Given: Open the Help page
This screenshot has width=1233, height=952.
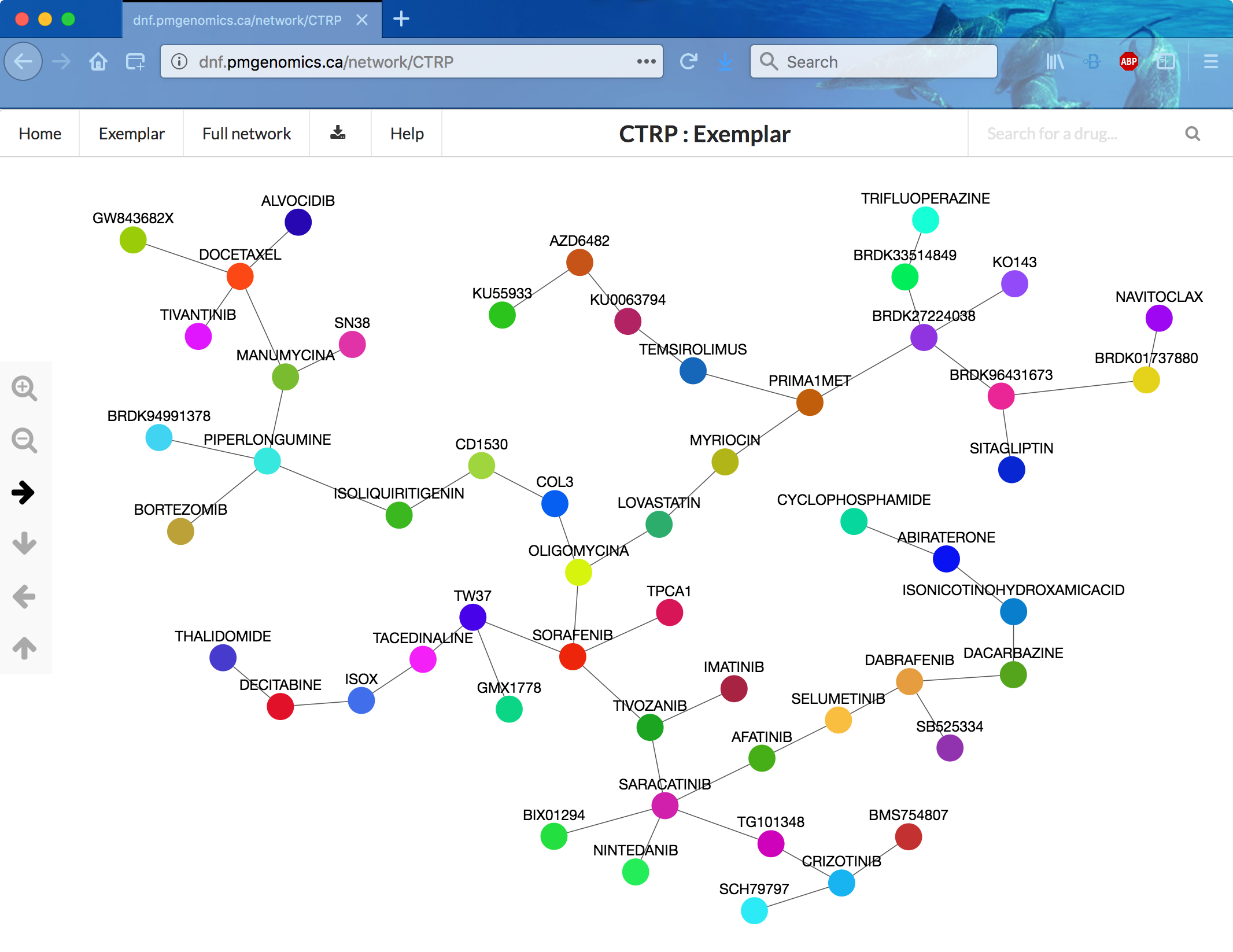Looking at the screenshot, I should pos(407,134).
